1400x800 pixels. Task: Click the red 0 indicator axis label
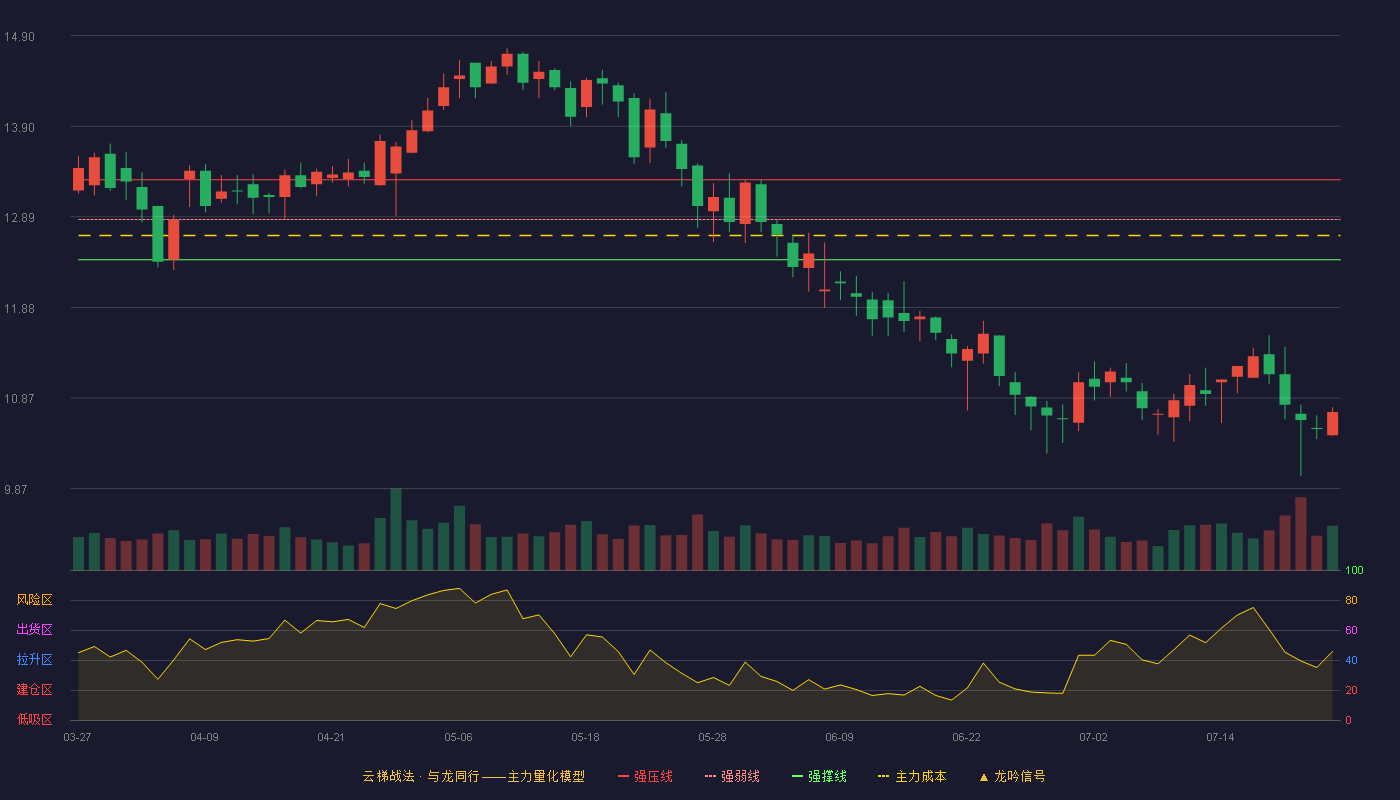(1348, 720)
